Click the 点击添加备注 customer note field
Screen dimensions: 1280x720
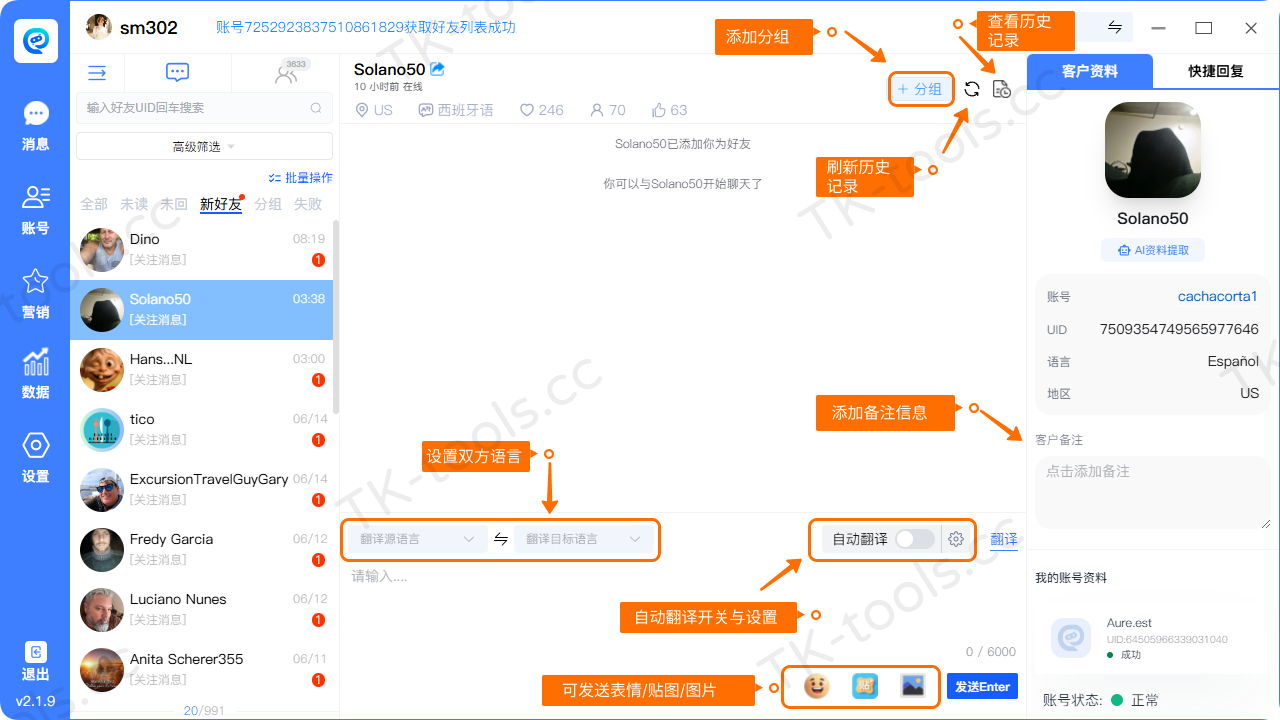point(1153,493)
